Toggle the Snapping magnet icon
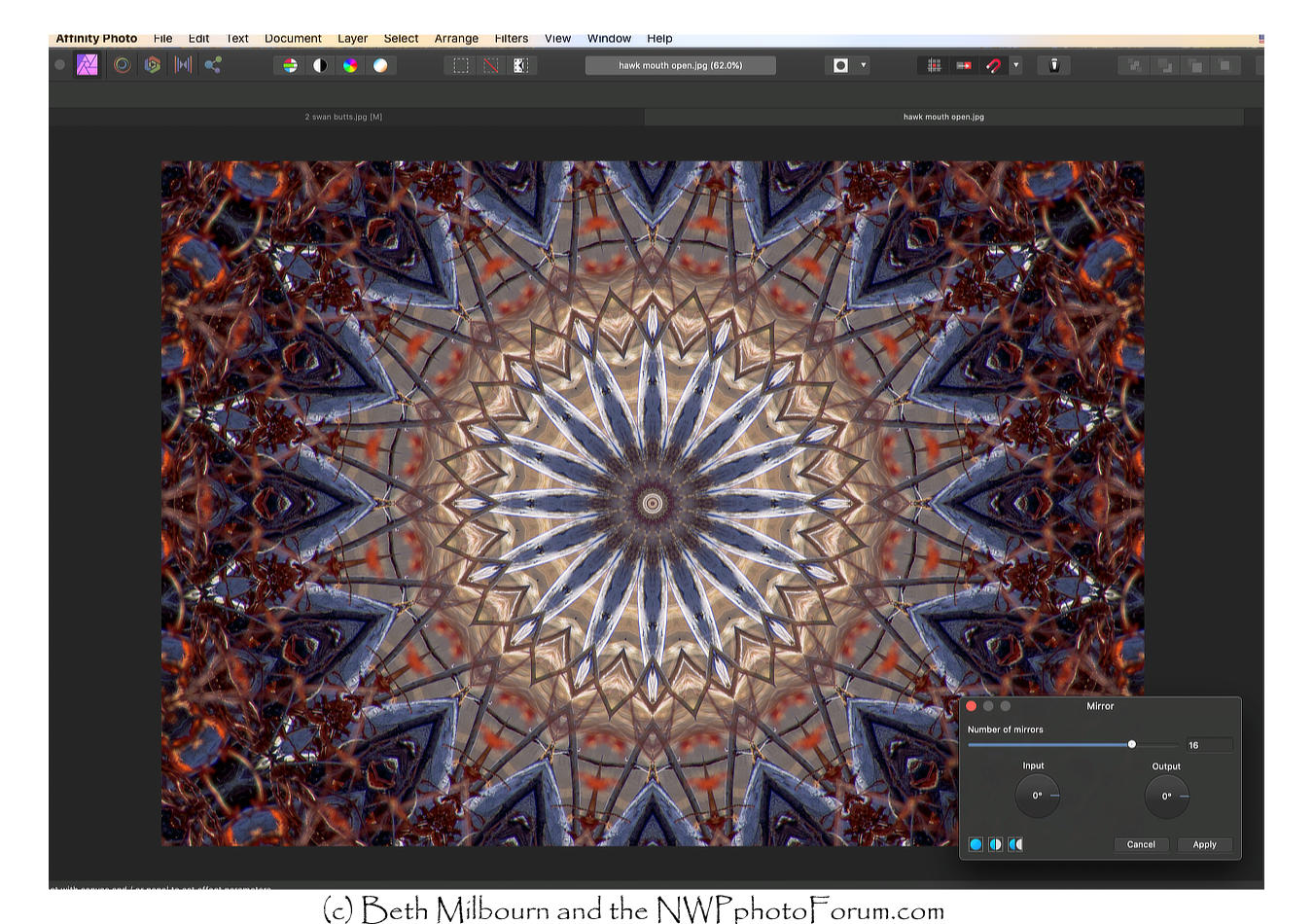 coord(993,65)
